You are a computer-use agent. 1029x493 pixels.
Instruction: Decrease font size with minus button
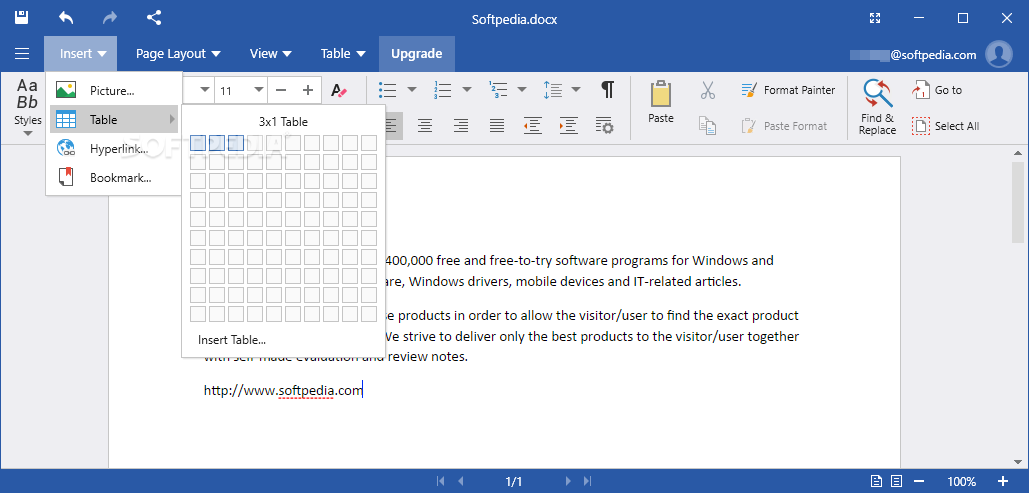coord(281,90)
